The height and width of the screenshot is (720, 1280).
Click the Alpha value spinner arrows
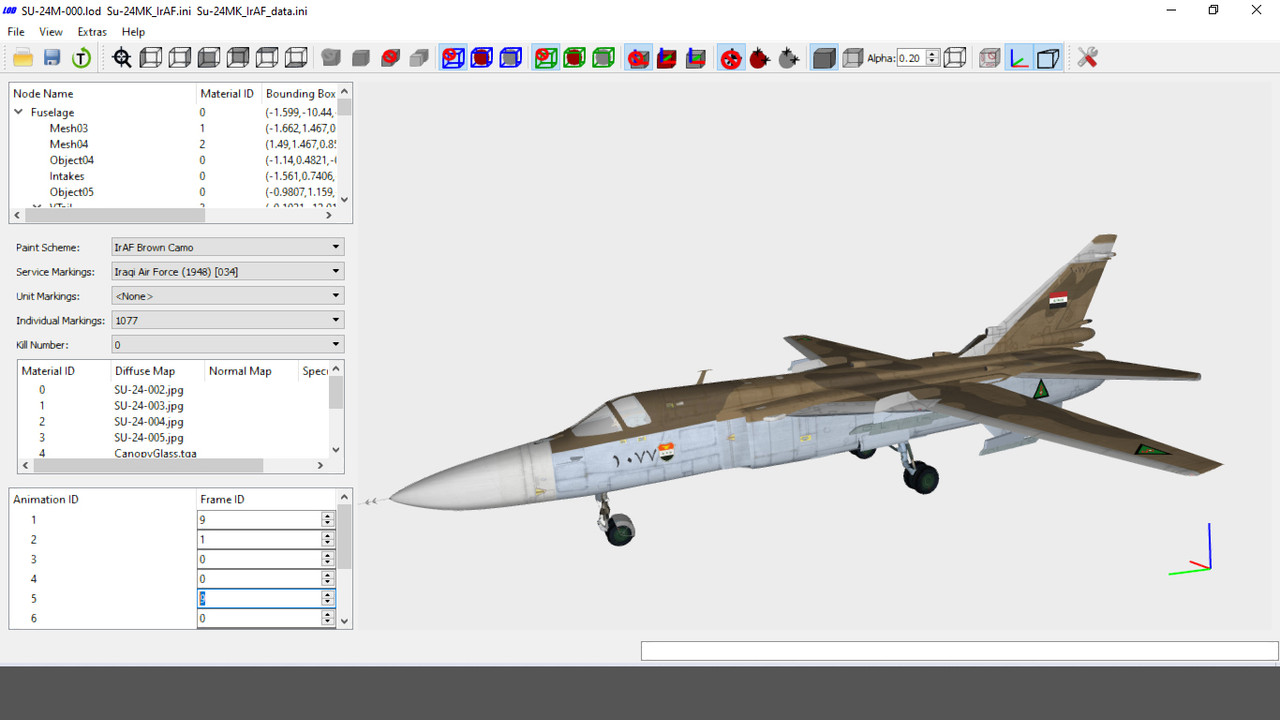[933, 58]
